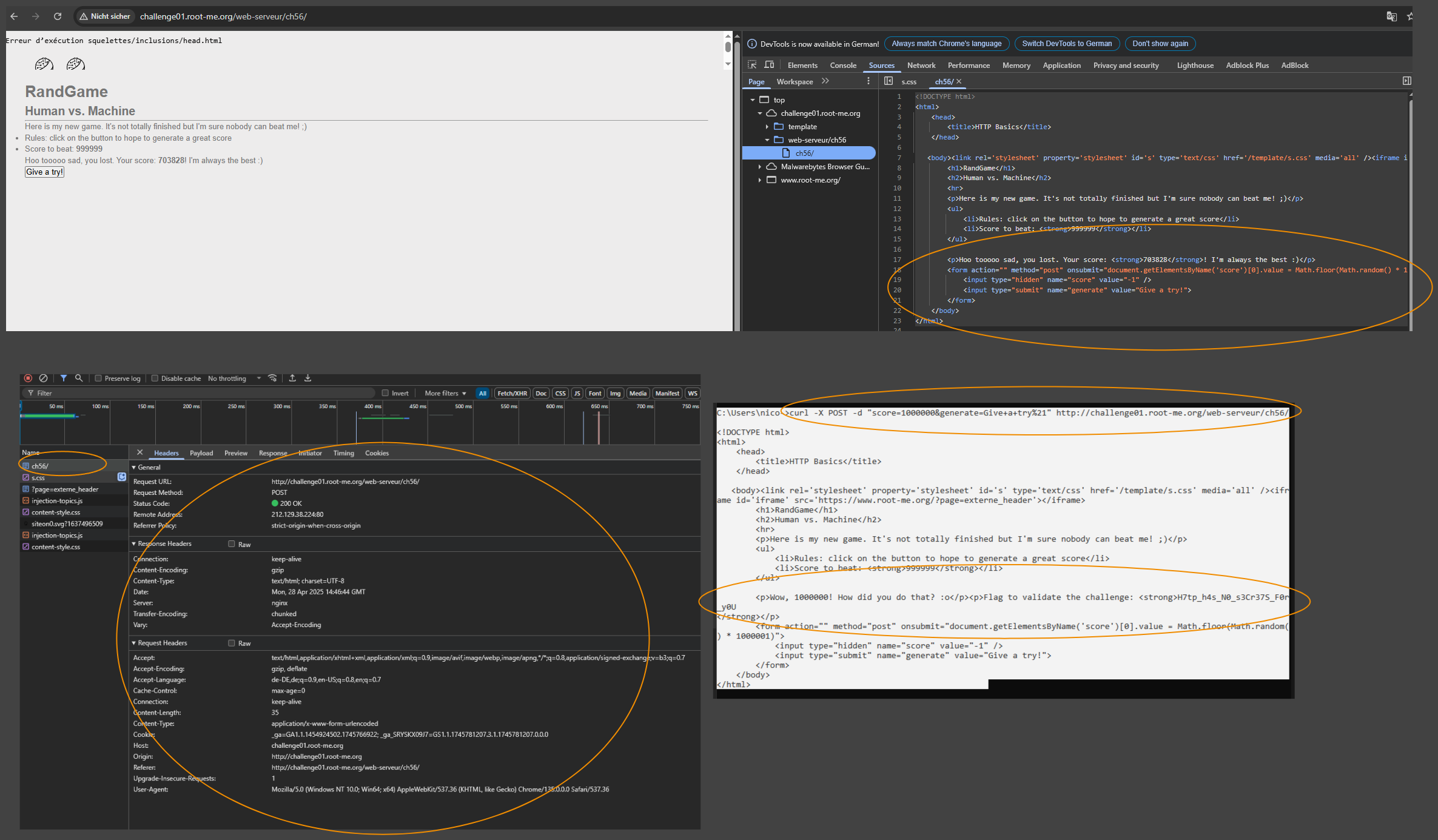Show more Sources navigator tabs chevron
Screen dimensions: 1438x840
tap(825, 81)
